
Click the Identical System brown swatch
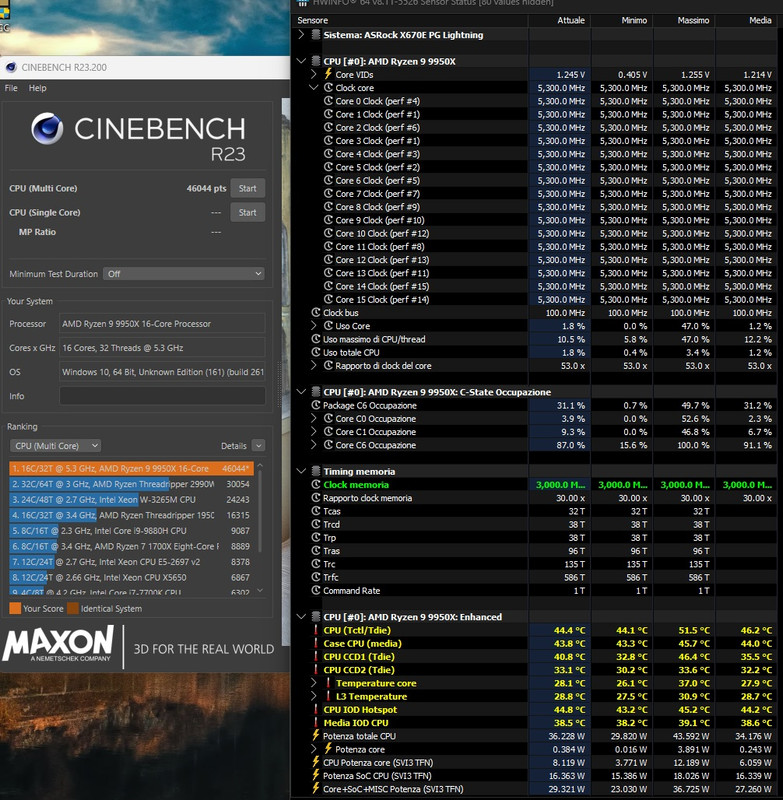[73, 608]
